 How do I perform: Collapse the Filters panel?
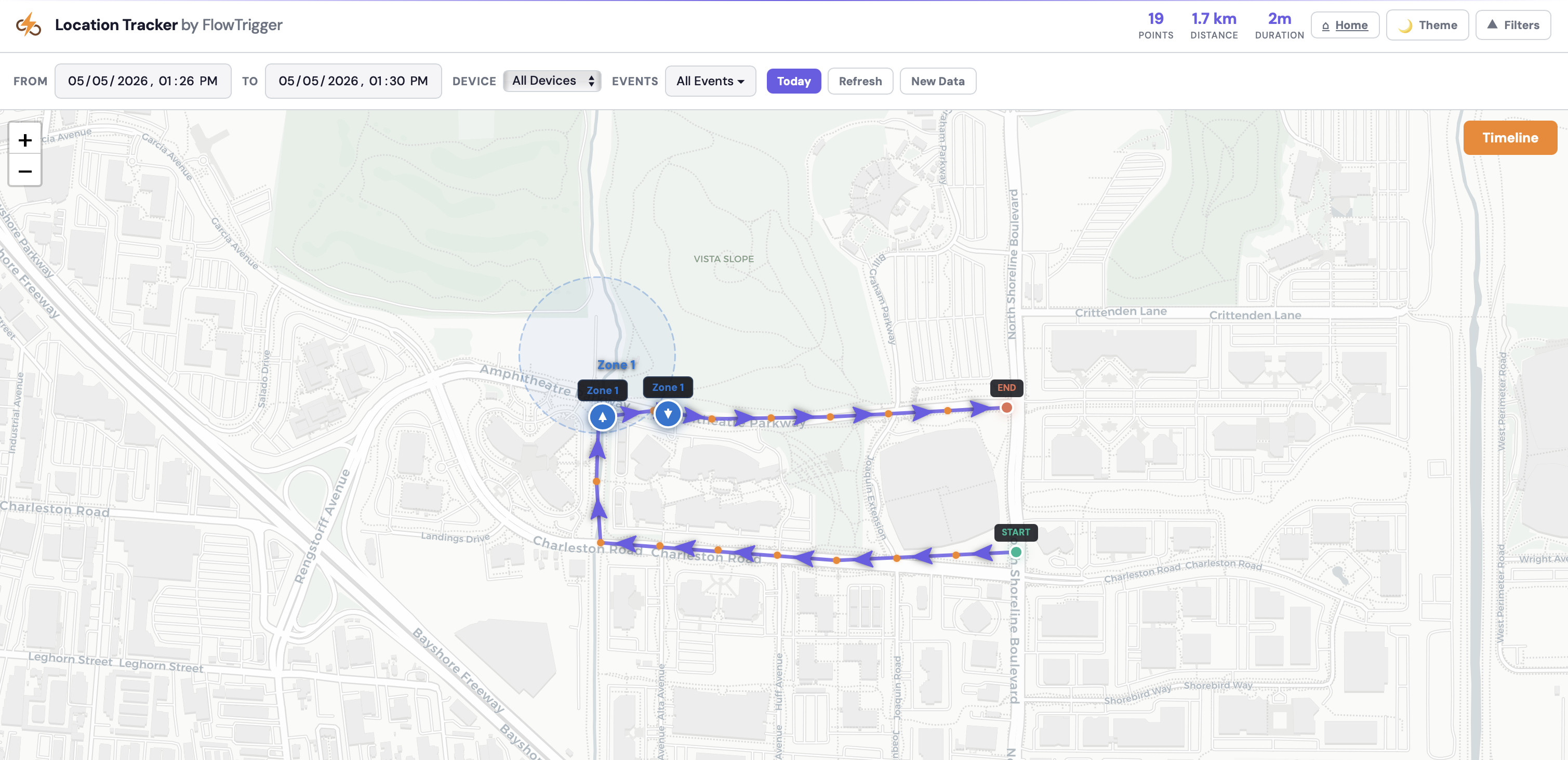click(1512, 25)
